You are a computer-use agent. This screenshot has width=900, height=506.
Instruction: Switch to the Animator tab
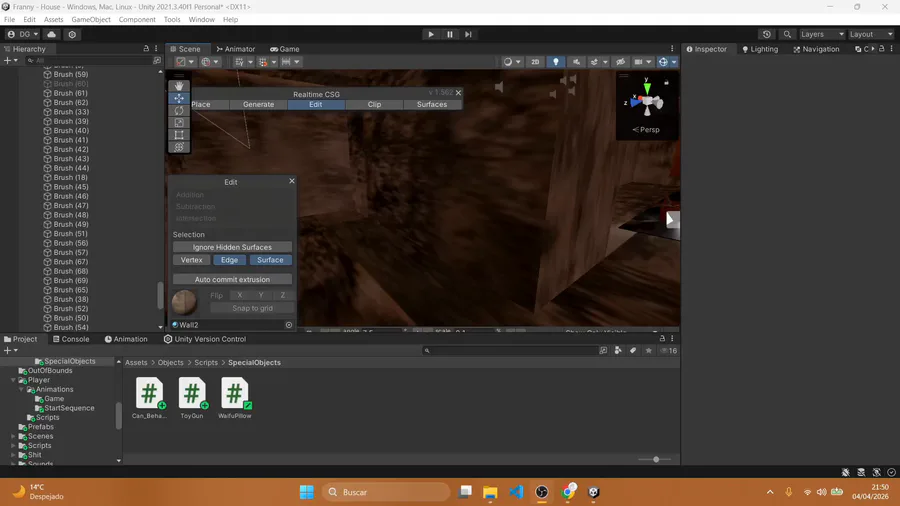point(236,49)
